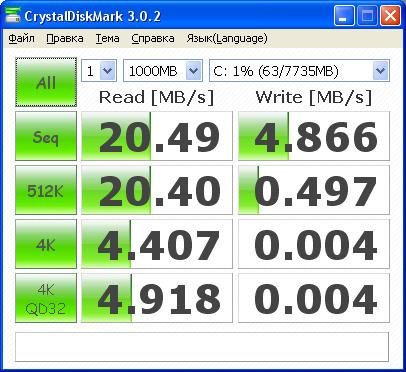Start the Seq benchmark test
Viewport: 406px width, 372px height.
[46, 136]
